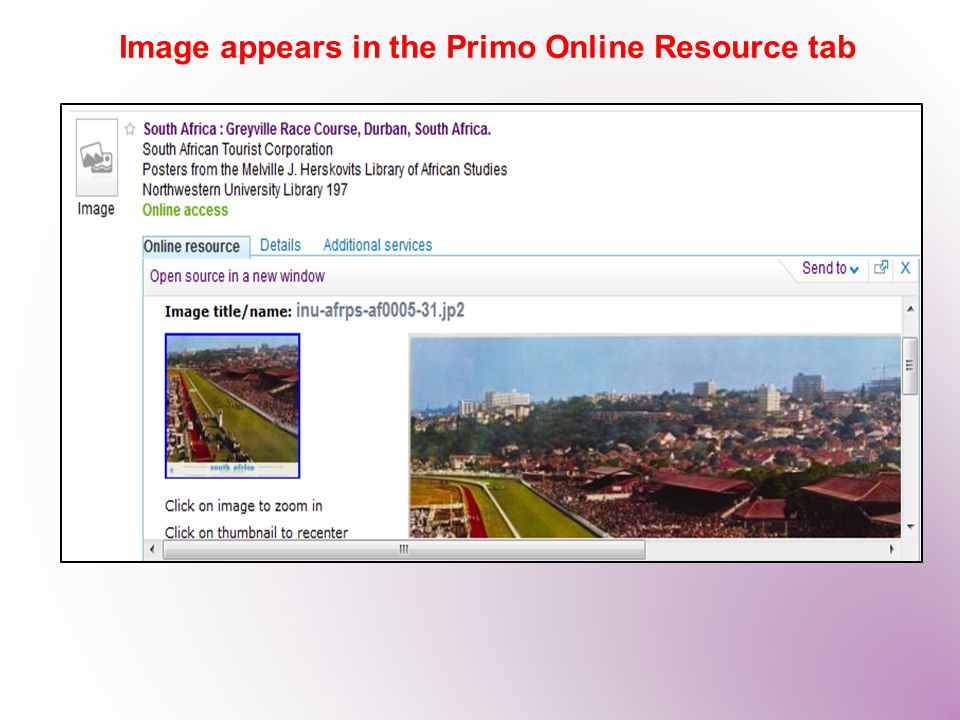
Task: Click the 'Click on image to zoom in' text
Action: pyautogui.click(x=244, y=506)
